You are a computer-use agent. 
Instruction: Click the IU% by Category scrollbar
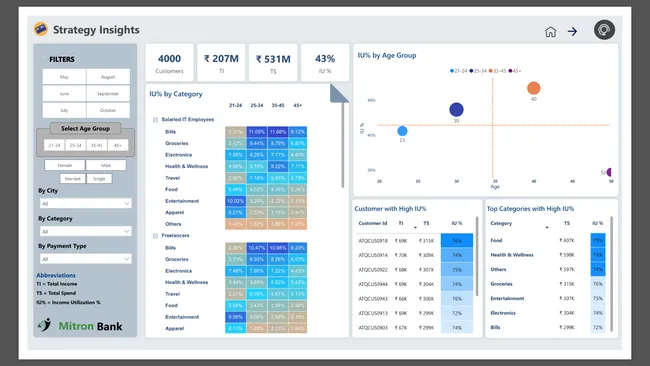[x=343, y=145]
